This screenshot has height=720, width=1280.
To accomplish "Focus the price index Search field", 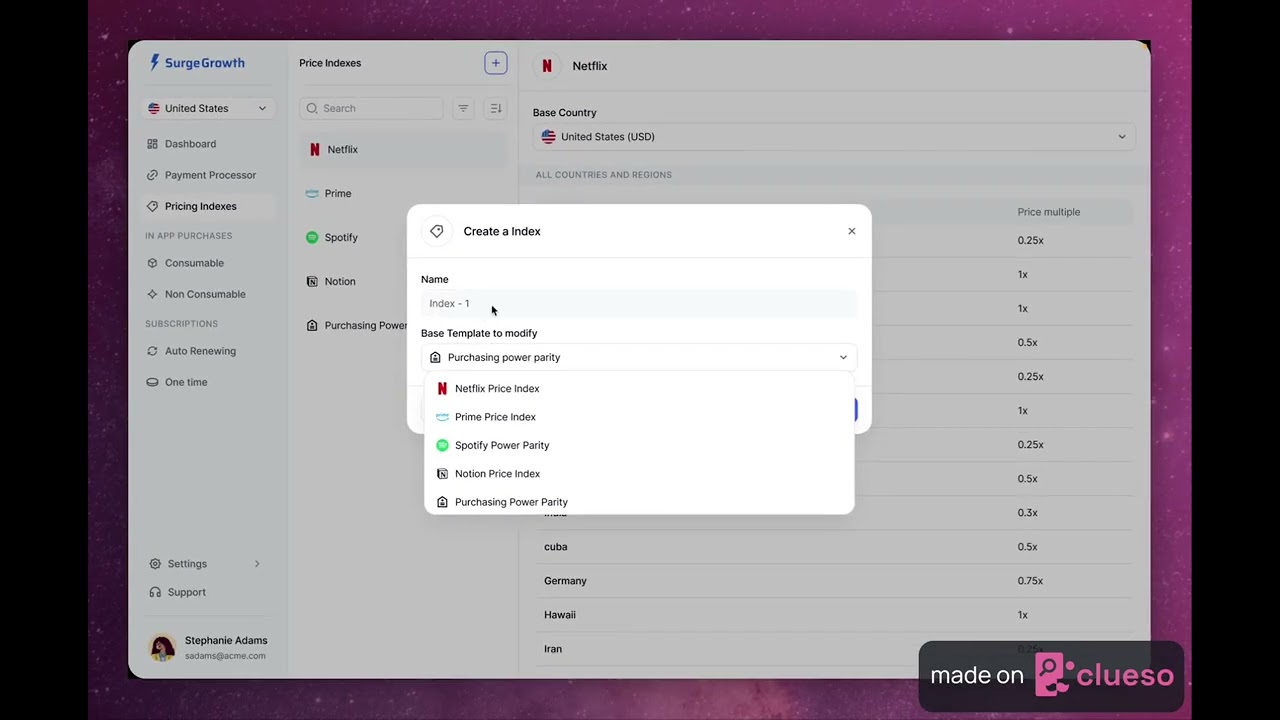I will (371, 108).
